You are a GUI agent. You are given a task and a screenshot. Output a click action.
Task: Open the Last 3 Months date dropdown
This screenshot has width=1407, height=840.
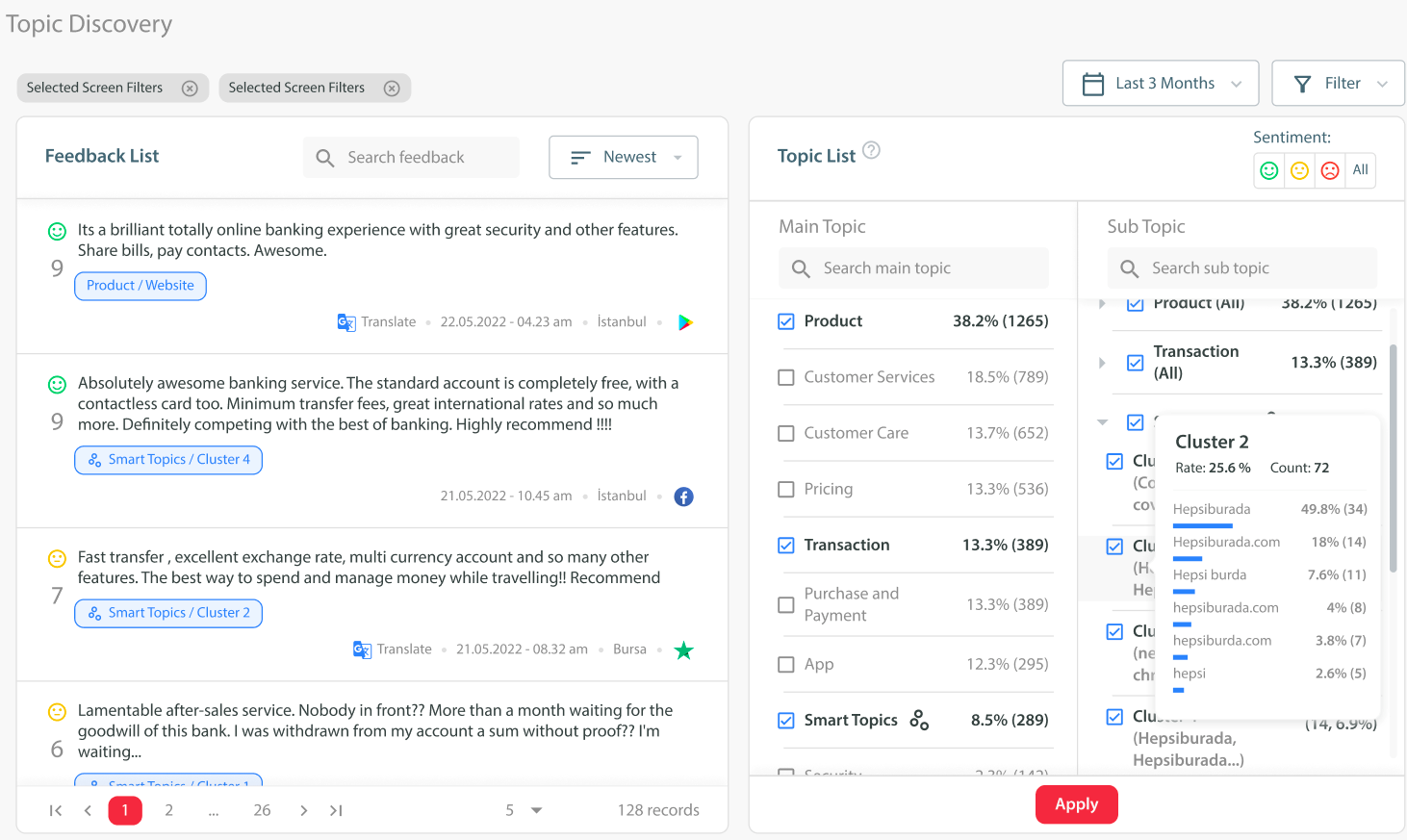pos(1160,84)
